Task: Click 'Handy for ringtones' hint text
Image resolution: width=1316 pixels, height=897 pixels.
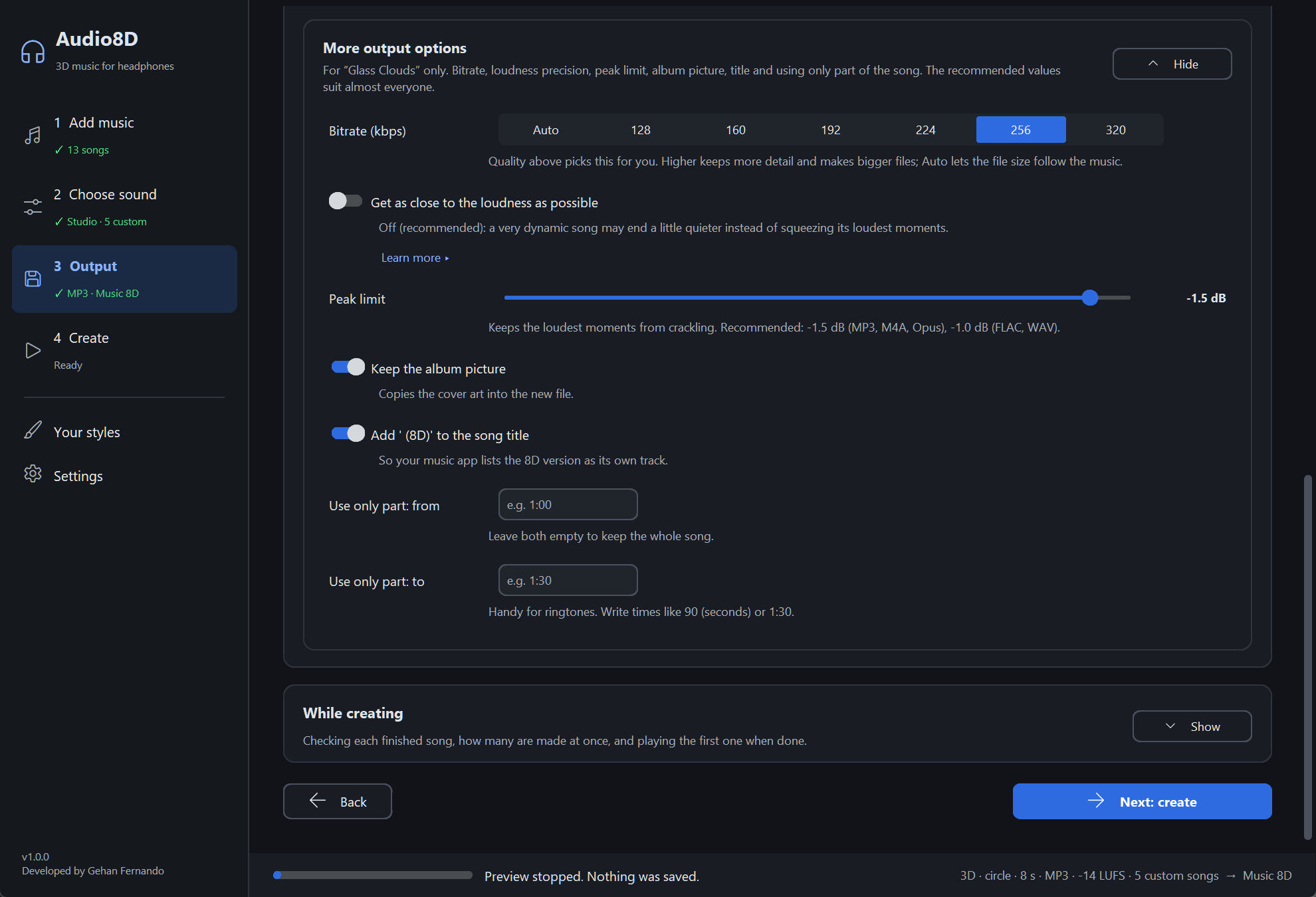Action: tap(641, 612)
